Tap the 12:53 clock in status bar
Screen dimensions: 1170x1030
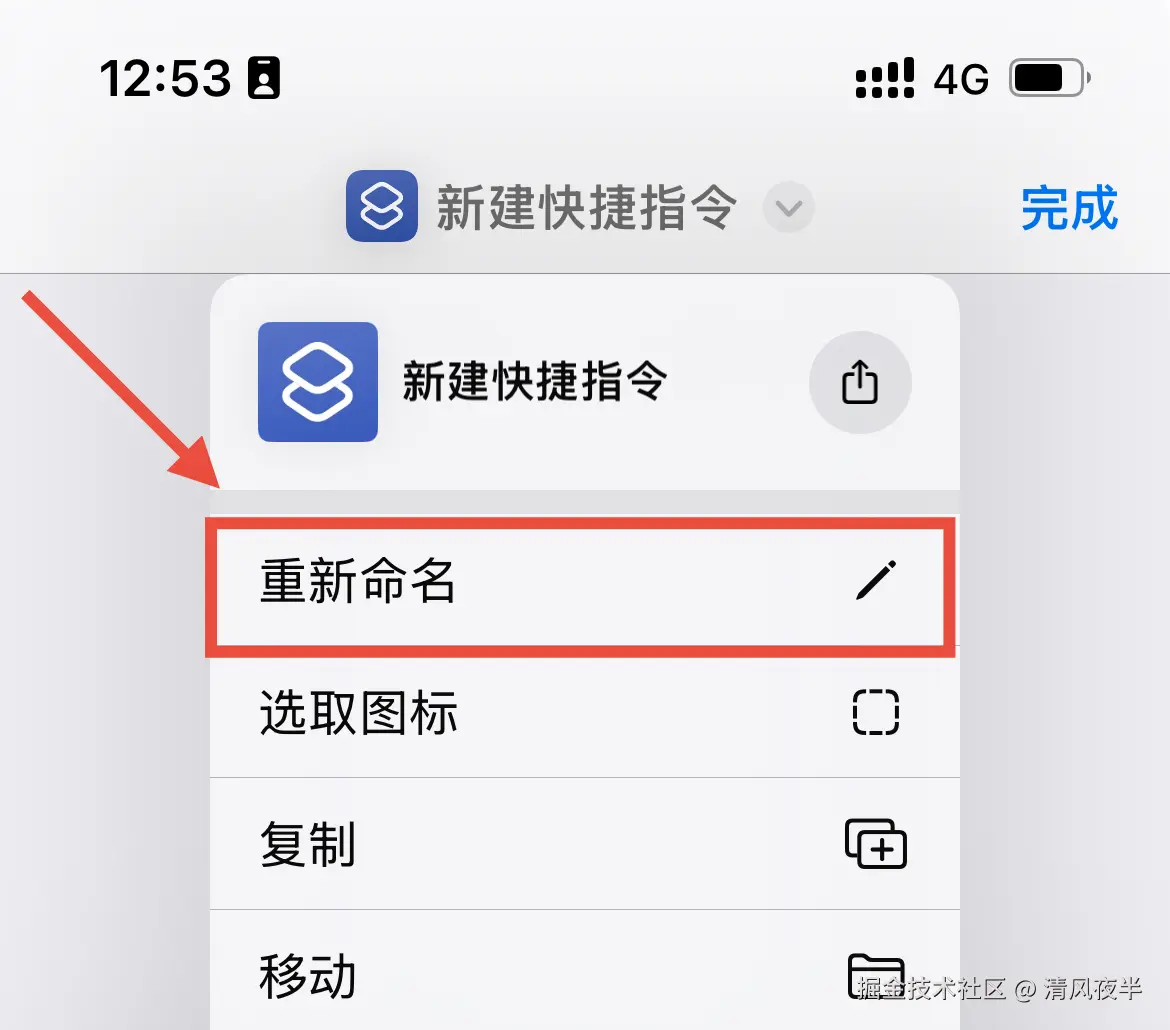tap(165, 78)
